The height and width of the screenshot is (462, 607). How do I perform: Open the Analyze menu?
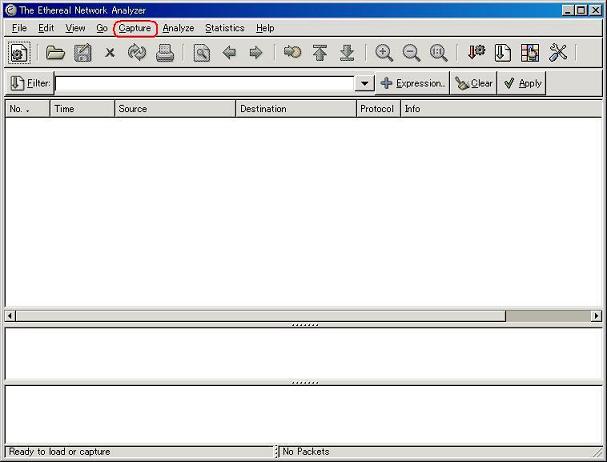(178, 28)
